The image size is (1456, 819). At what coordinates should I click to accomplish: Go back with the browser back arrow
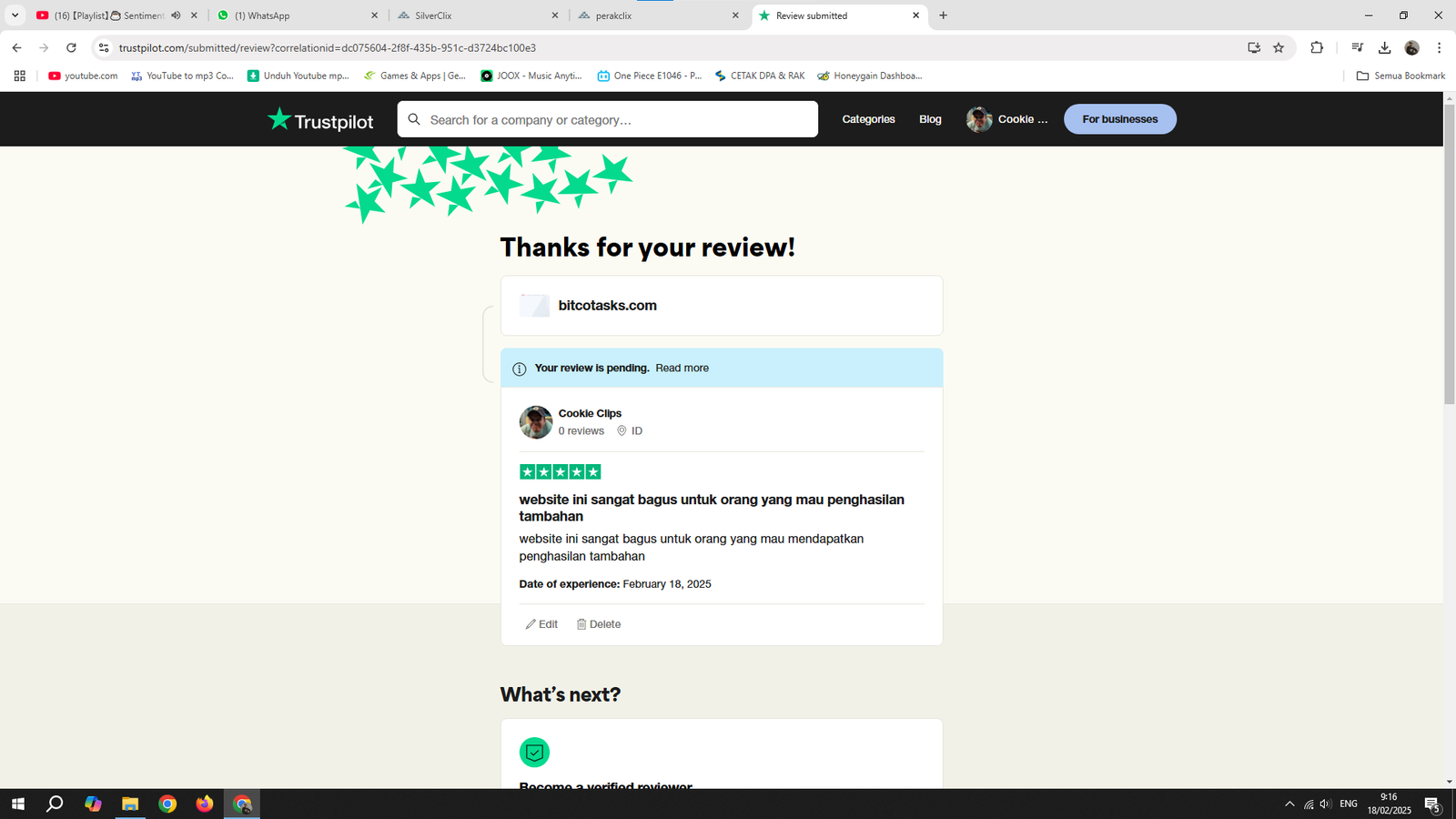click(16, 47)
